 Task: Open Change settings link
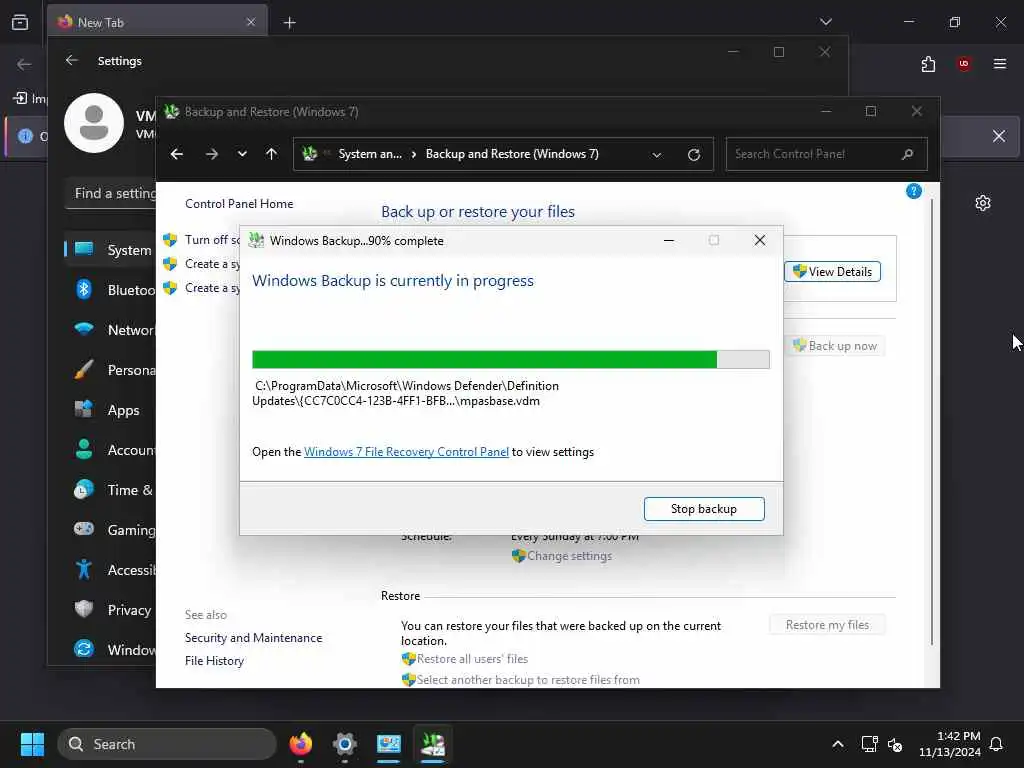(x=562, y=556)
